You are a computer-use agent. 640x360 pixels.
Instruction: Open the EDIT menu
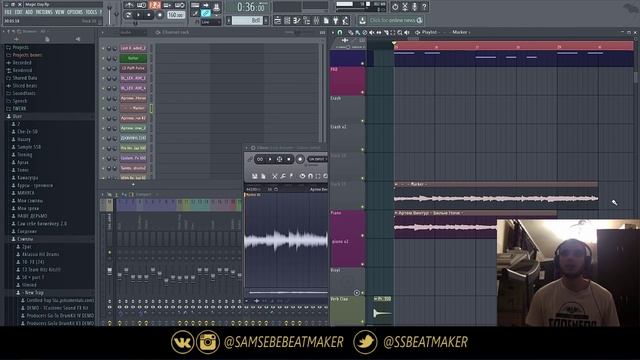click(19, 12)
